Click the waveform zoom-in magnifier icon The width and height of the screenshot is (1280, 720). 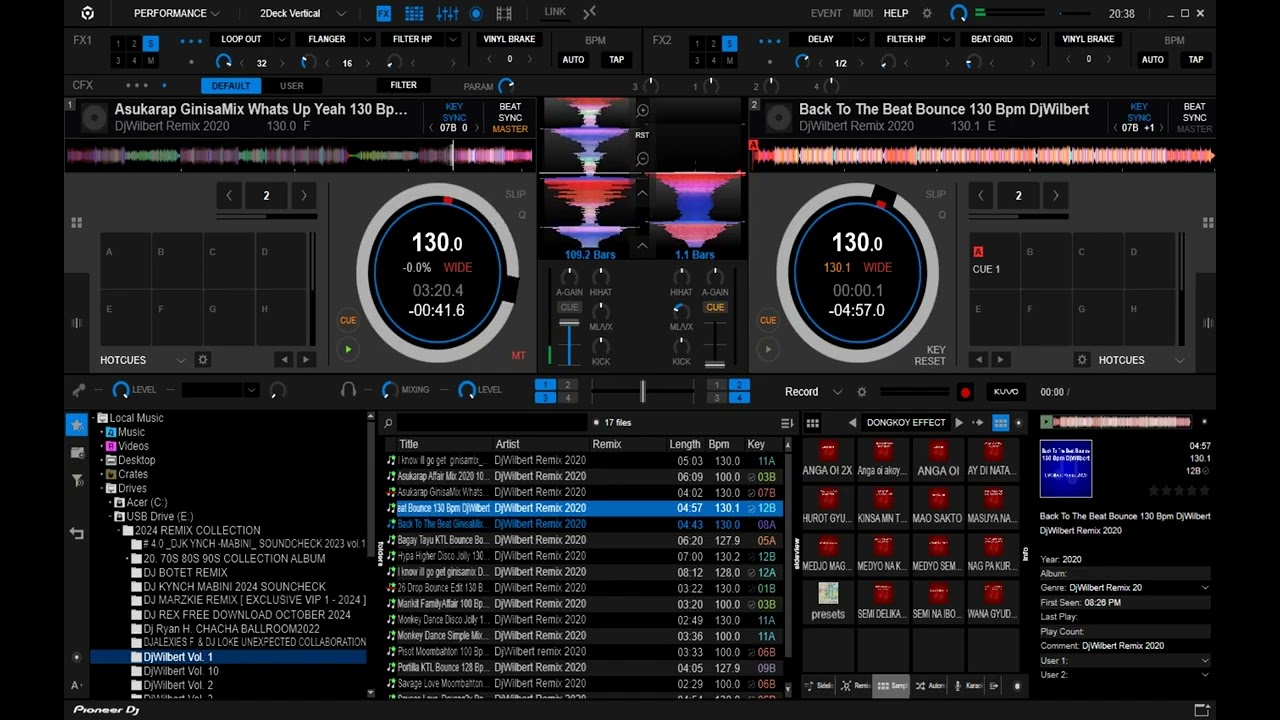[x=643, y=111]
